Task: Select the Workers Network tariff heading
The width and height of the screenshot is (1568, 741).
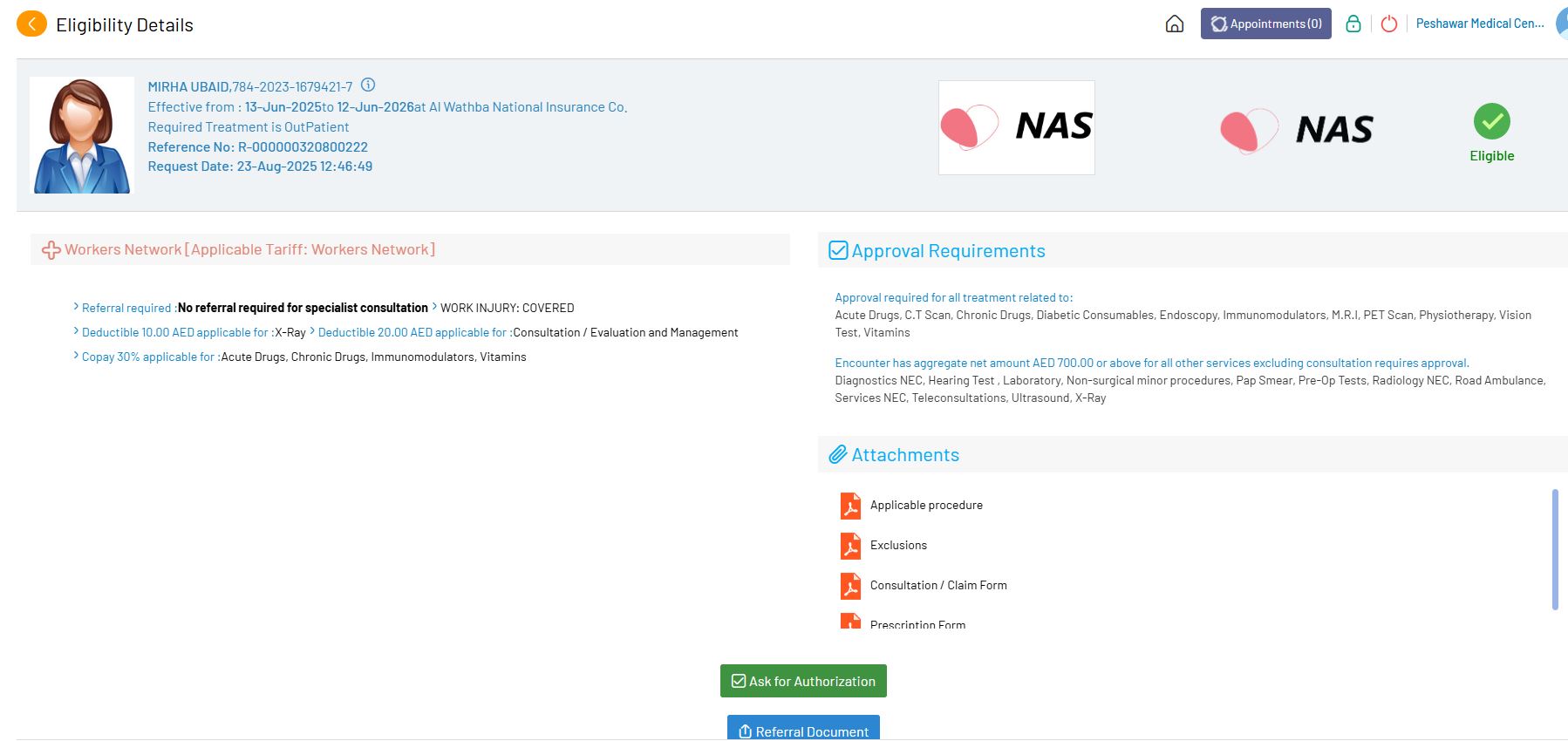Action: pyautogui.click(x=249, y=250)
